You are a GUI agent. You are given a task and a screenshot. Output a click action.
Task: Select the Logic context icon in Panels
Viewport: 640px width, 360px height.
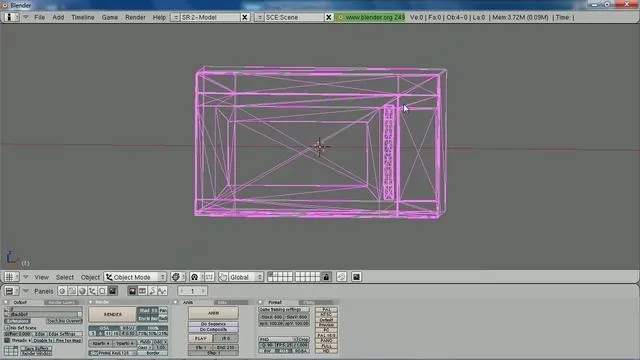pos(62,291)
